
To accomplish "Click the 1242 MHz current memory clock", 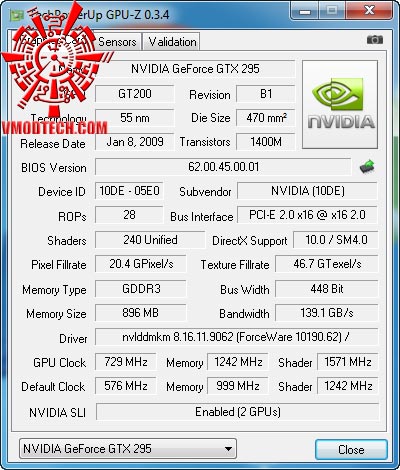I will pyautogui.click(x=238, y=362).
